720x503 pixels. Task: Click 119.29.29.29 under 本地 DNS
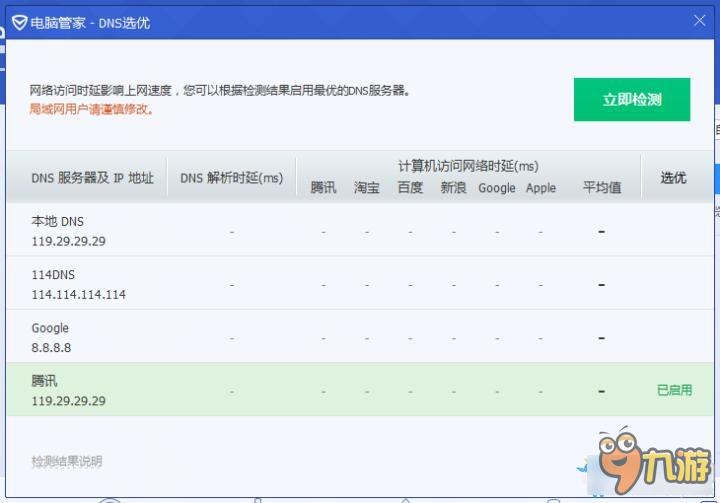tap(68, 241)
